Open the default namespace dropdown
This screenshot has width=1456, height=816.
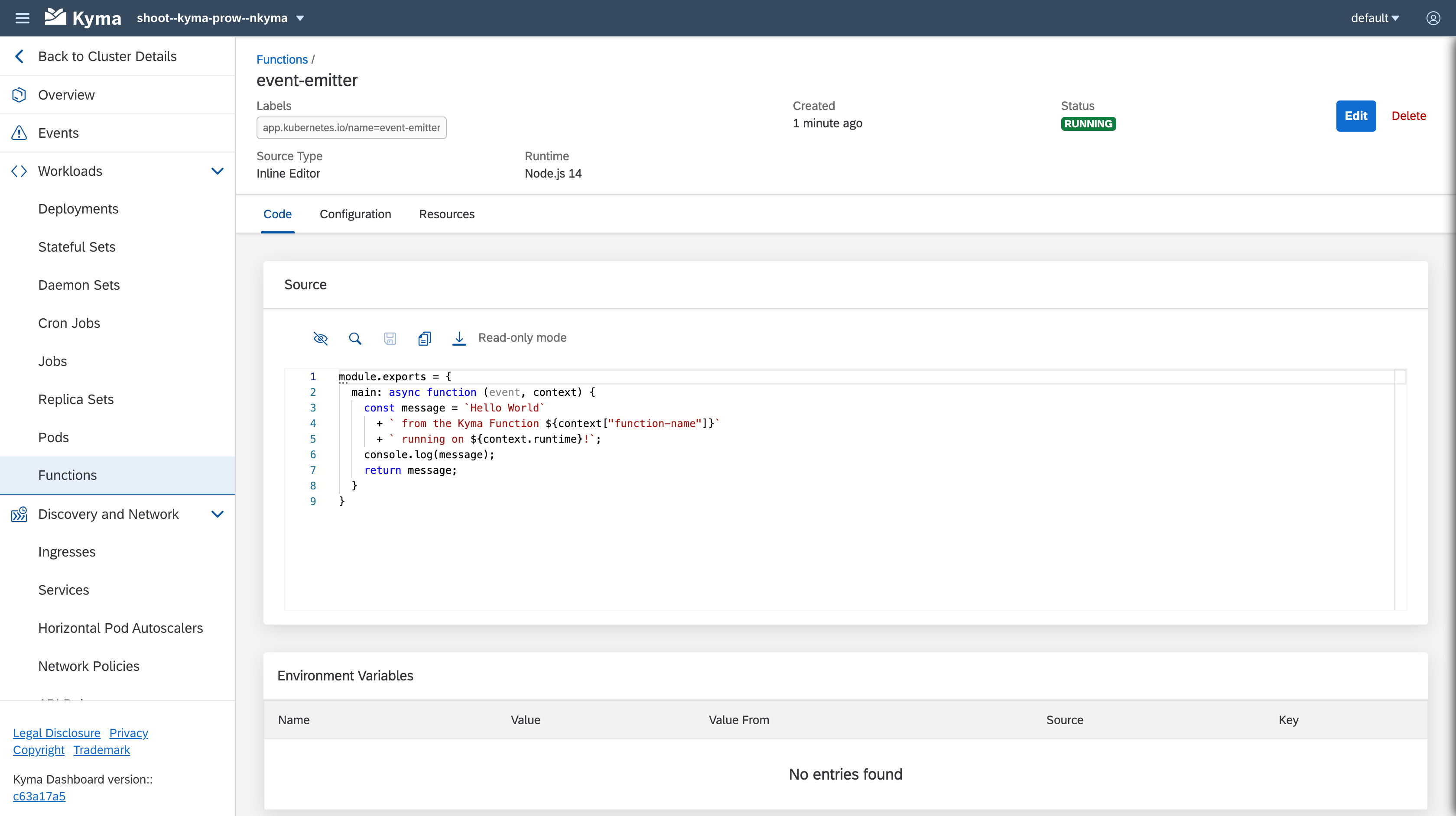[x=1375, y=17]
